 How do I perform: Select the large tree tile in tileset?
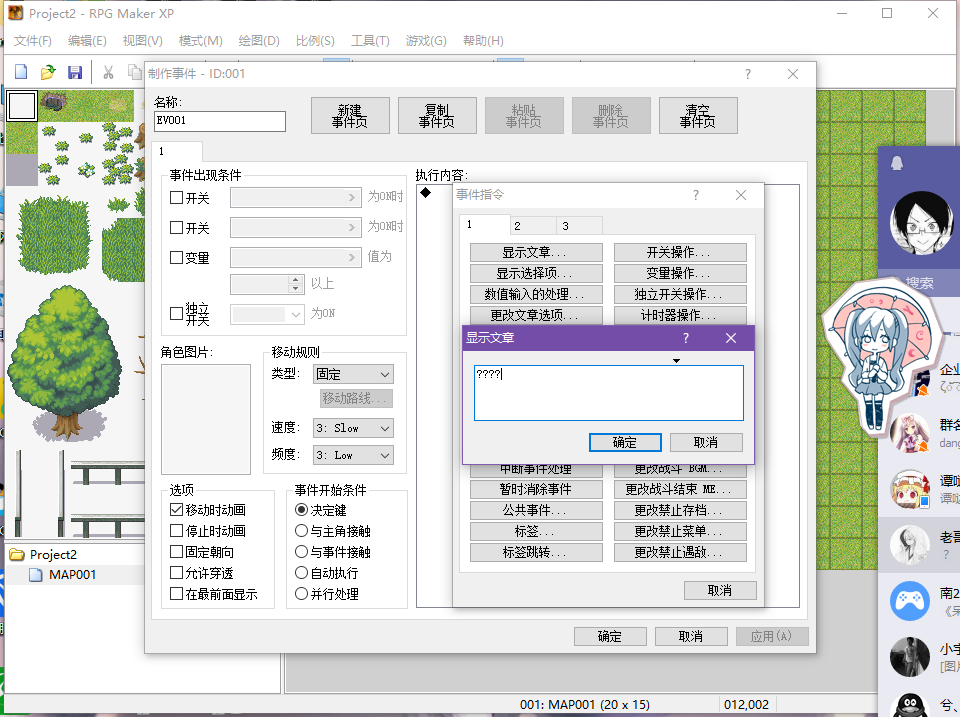point(65,361)
